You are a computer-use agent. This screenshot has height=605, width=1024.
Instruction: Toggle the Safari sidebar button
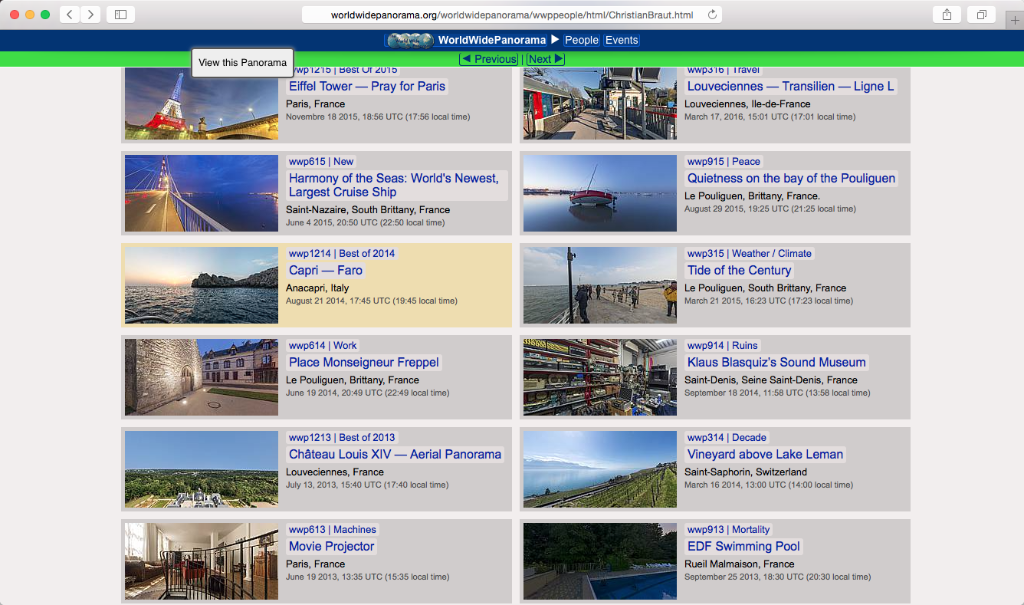click(x=121, y=14)
